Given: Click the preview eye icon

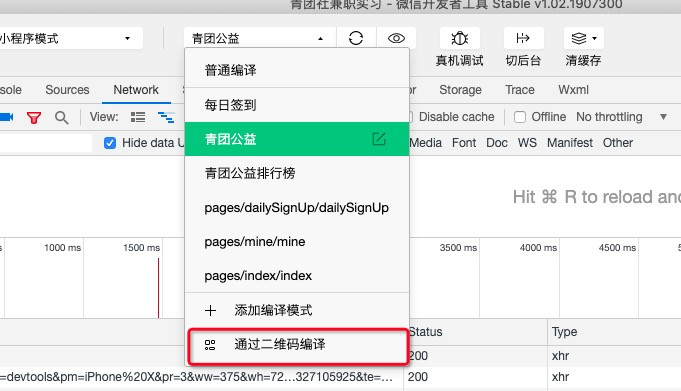Looking at the screenshot, I should click(396, 38).
